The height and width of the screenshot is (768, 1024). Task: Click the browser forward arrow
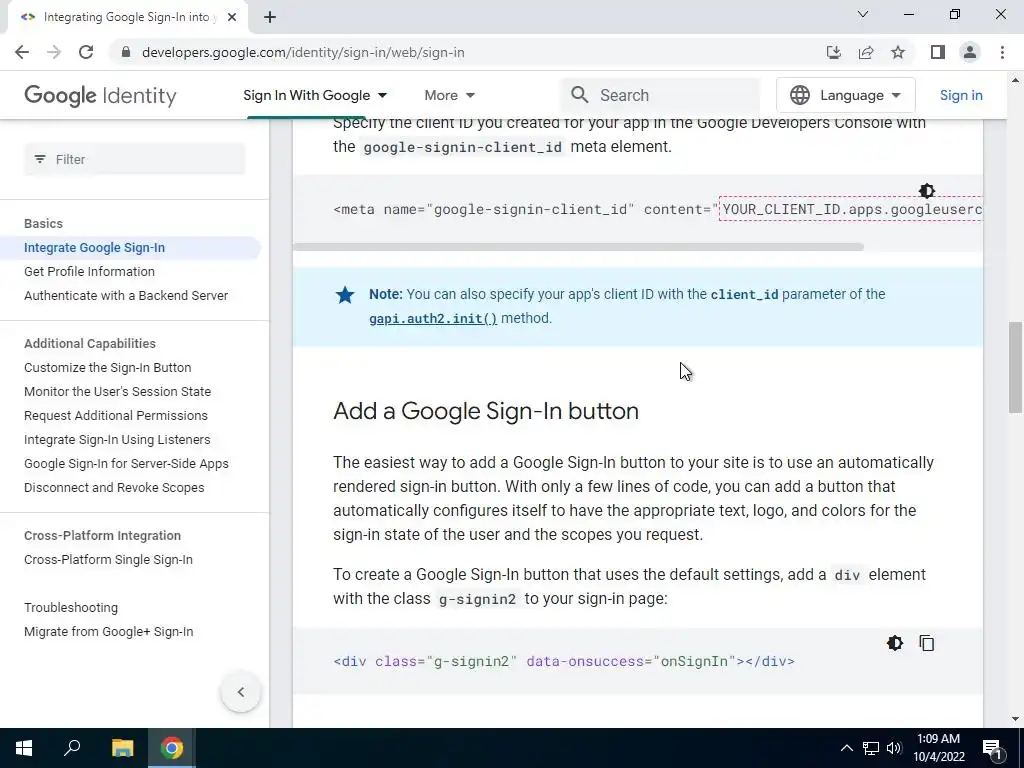point(54,52)
